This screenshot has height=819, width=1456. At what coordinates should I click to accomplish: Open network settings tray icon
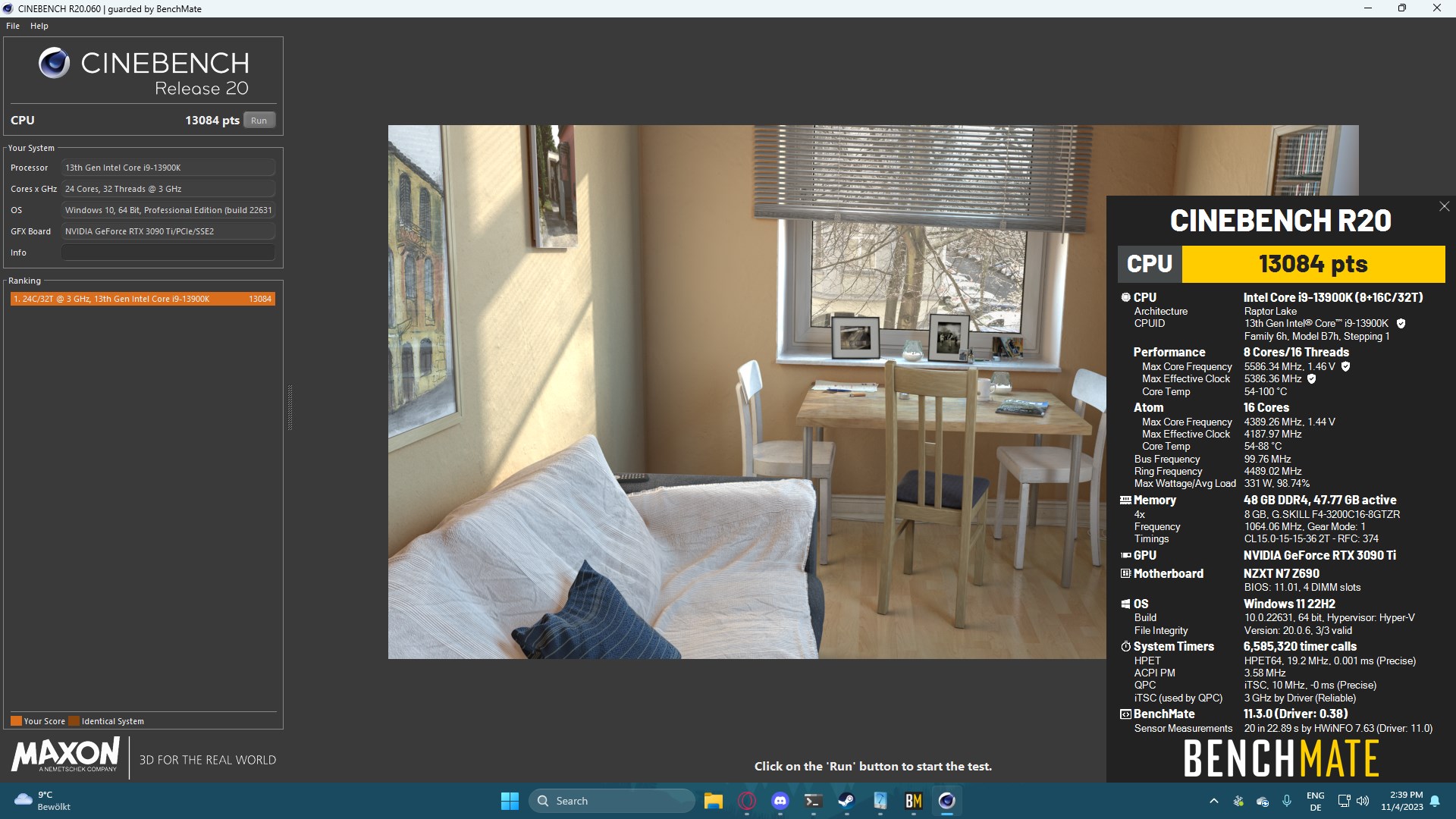(1344, 801)
